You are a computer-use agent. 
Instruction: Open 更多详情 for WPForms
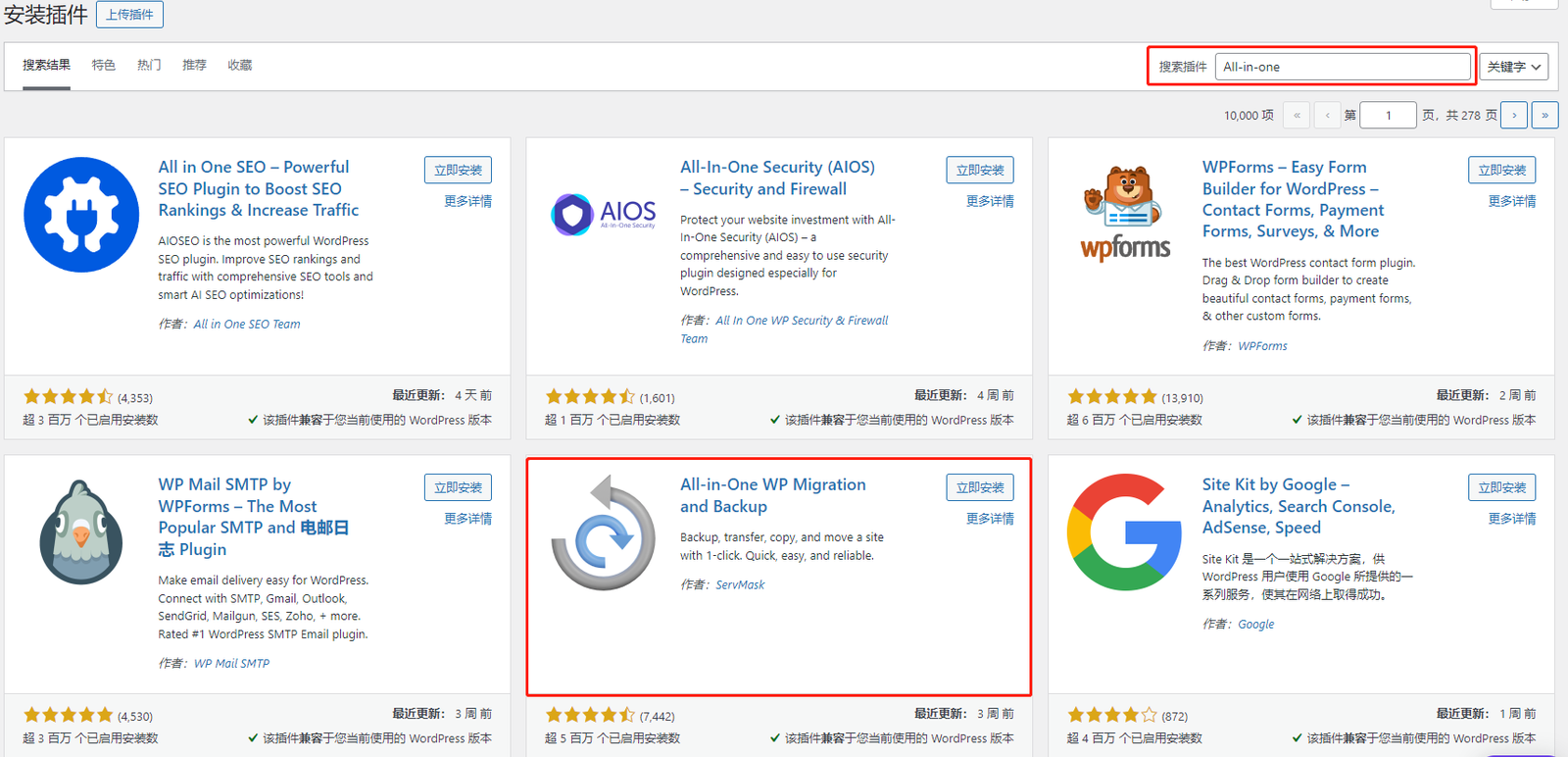[1512, 201]
